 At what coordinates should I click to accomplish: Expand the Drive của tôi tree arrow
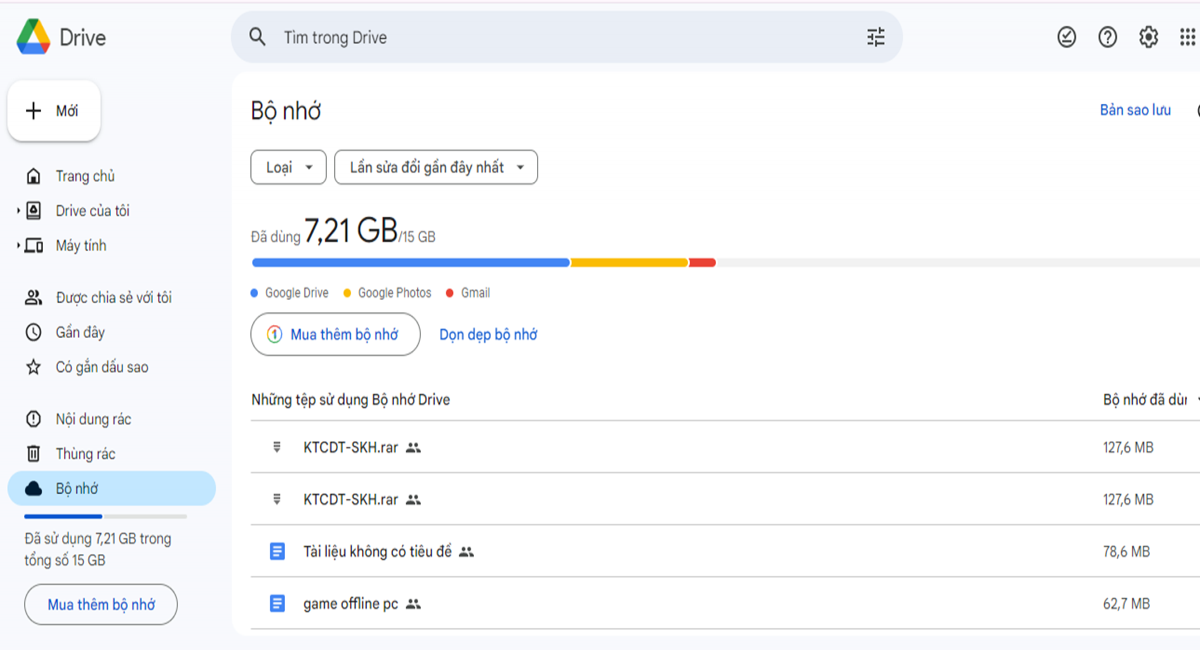pos(18,211)
